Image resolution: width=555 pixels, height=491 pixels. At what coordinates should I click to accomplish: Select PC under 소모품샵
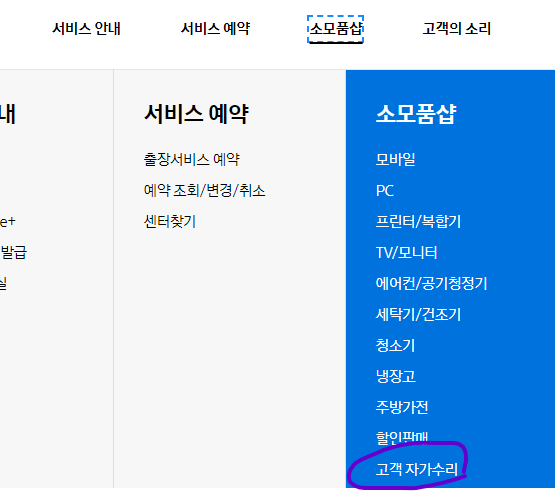[x=385, y=191]
